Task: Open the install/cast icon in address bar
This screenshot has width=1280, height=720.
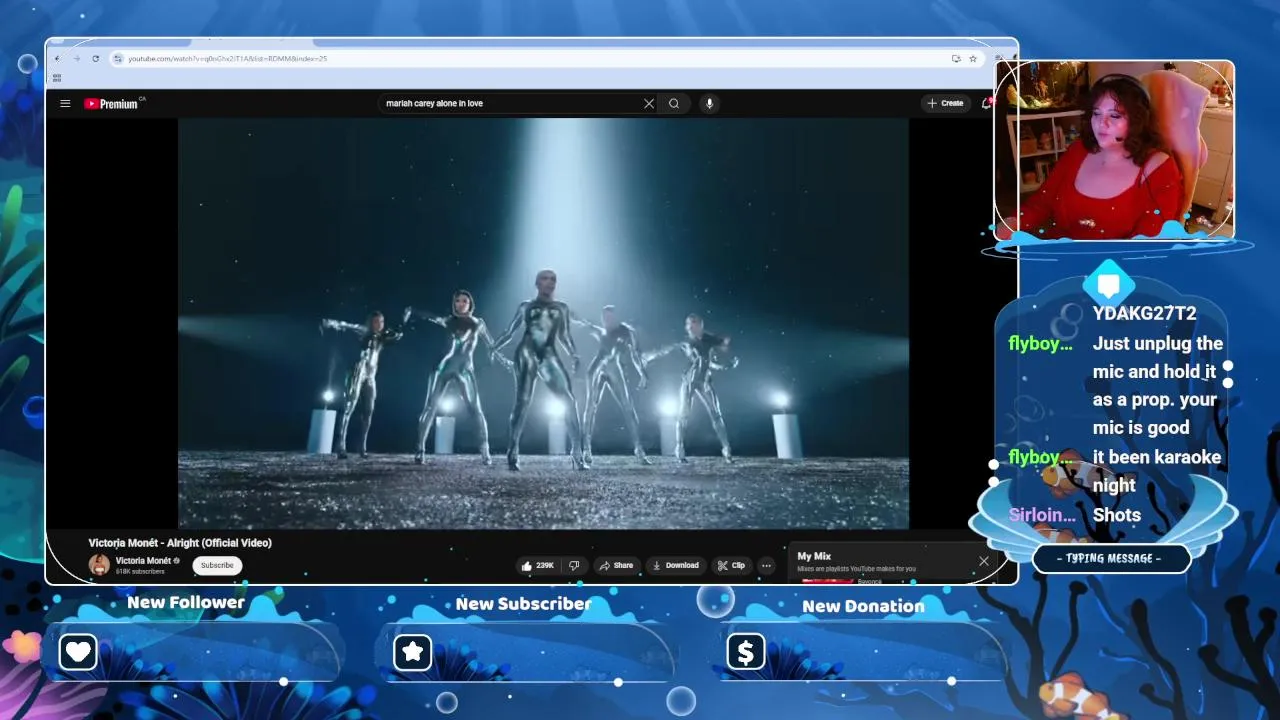Action: (x=956, y=58)
